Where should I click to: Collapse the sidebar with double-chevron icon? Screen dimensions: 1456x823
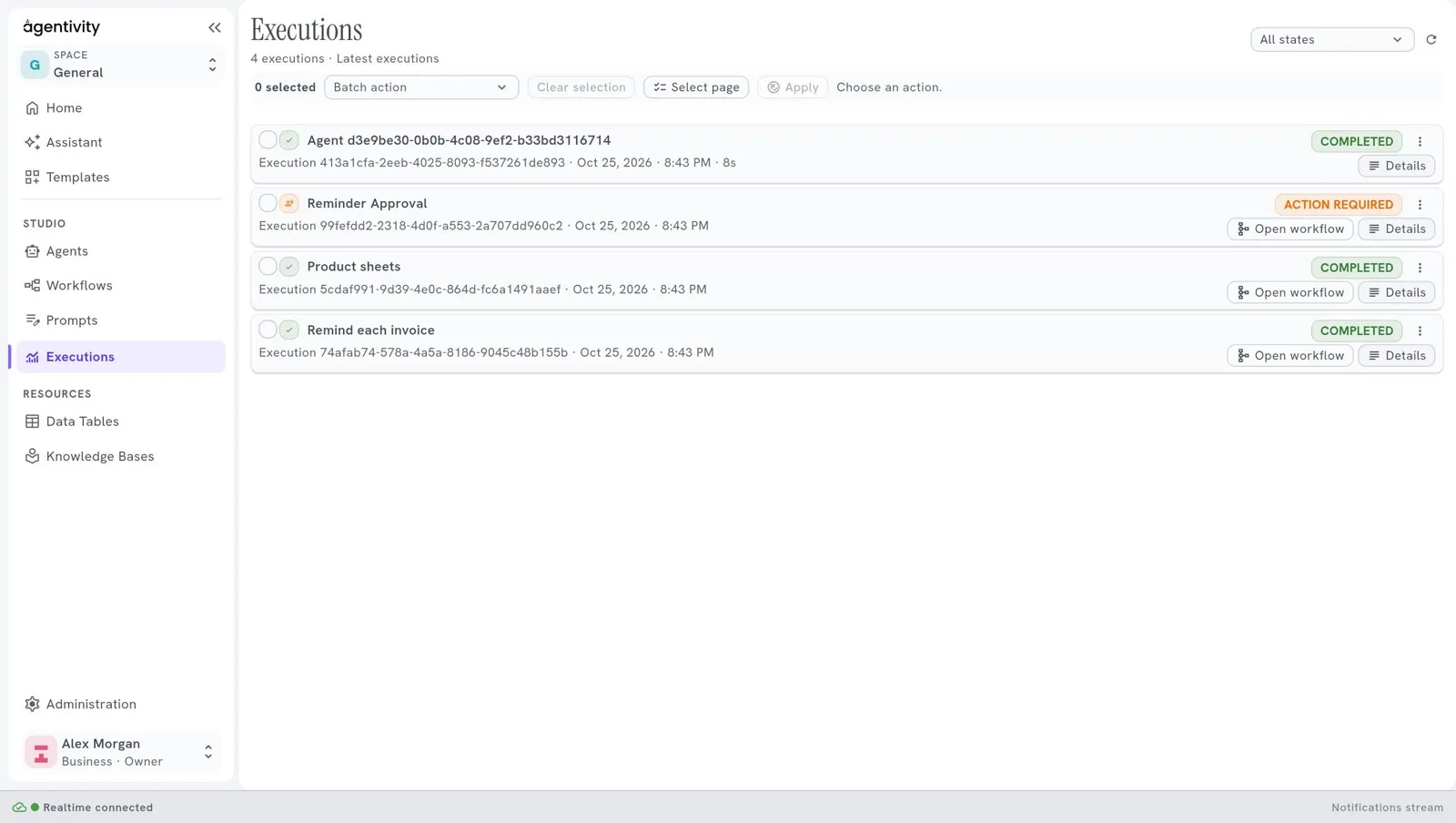215,27
